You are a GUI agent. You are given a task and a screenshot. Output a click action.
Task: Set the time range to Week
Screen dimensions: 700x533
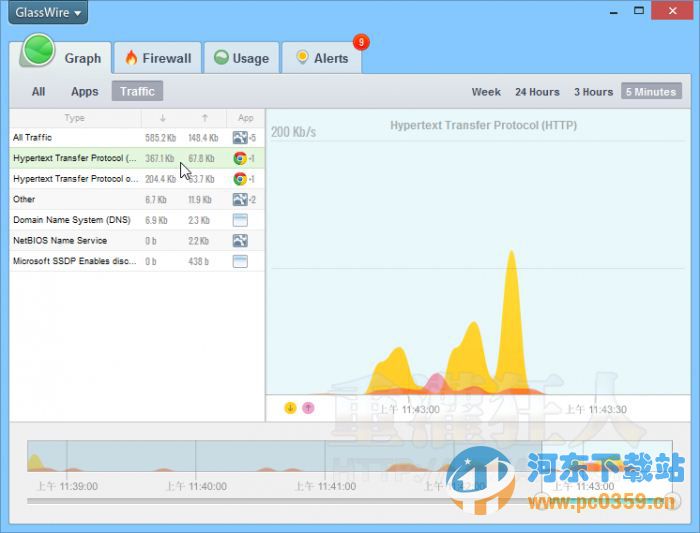486,92
